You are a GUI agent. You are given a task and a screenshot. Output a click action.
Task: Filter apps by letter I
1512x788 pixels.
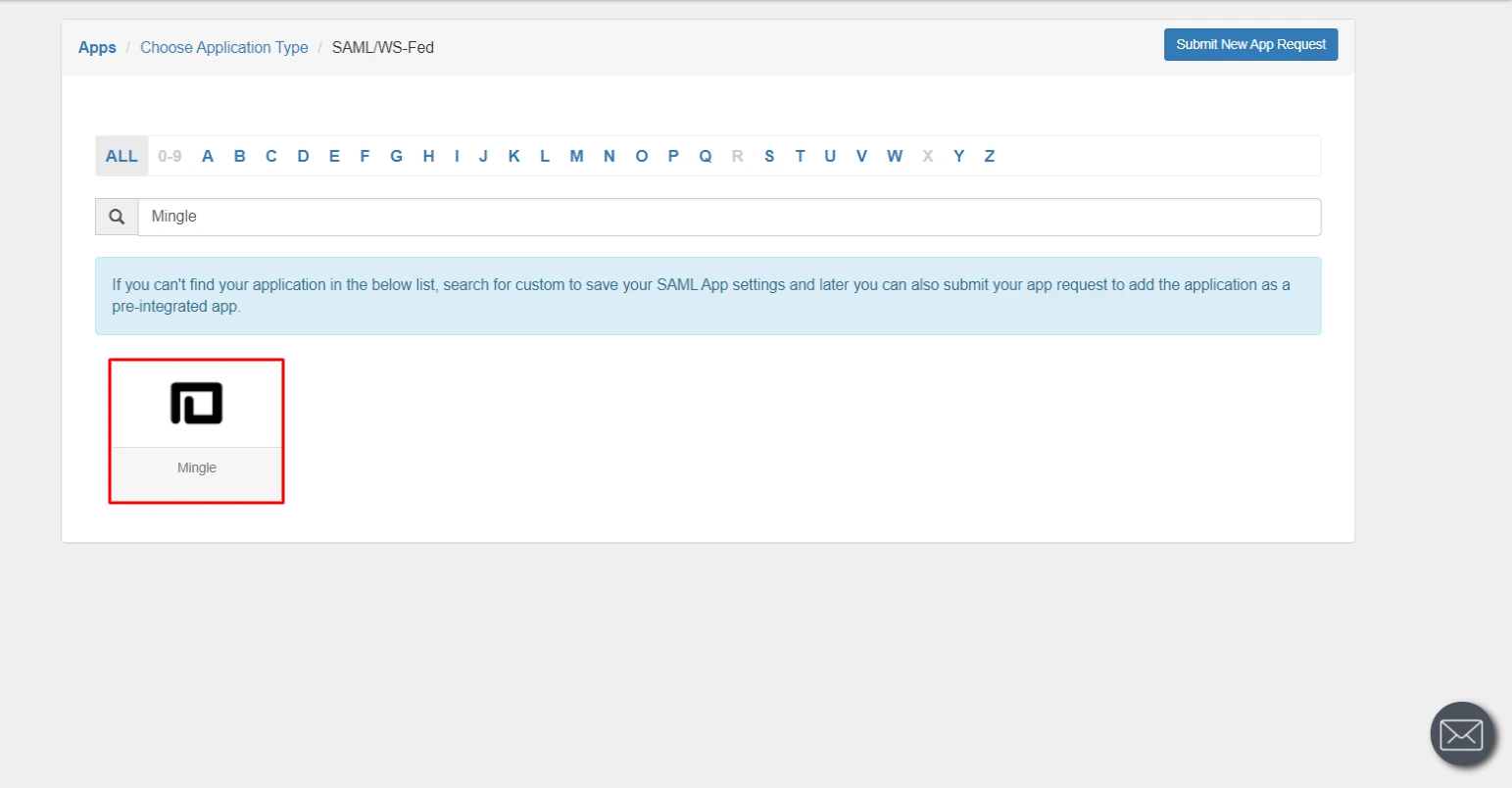(x=457, y=156)
